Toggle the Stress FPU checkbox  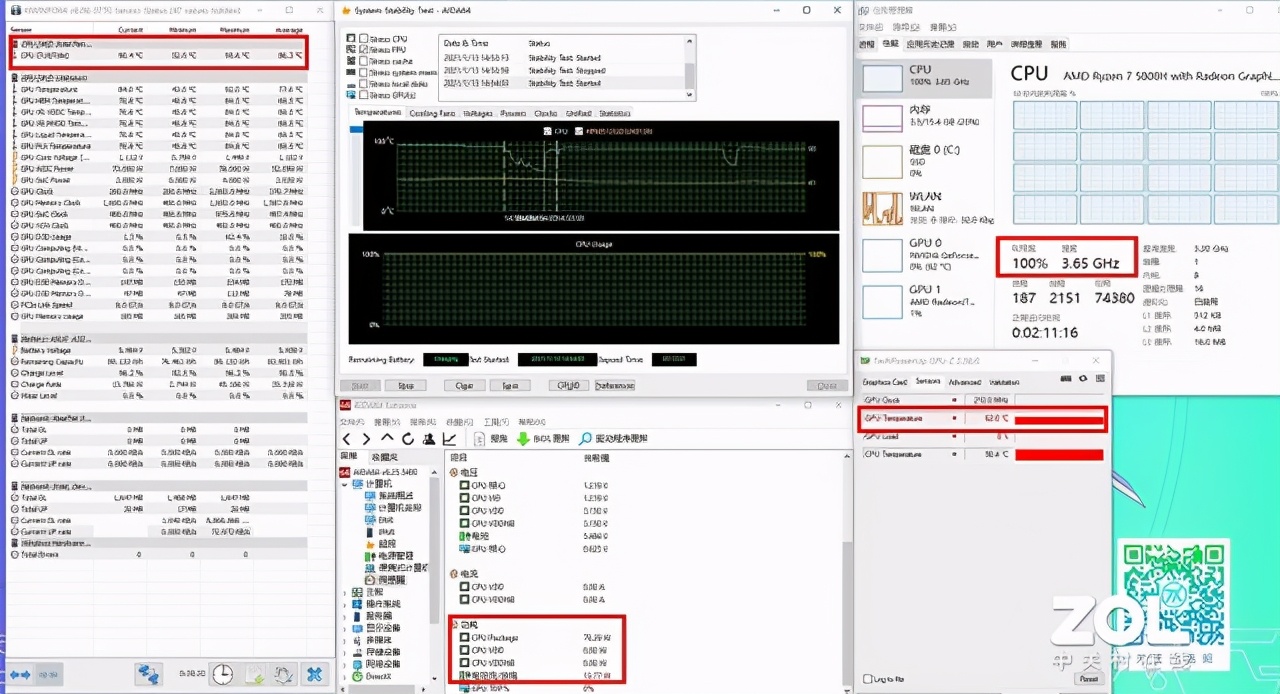[363, 50]
